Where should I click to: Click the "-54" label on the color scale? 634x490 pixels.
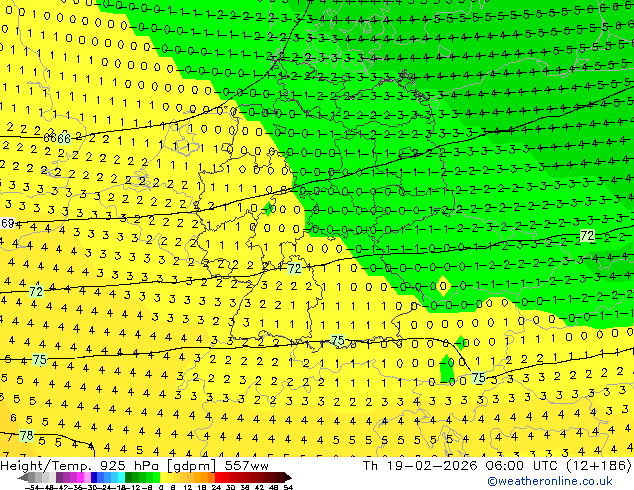point(32,487)
